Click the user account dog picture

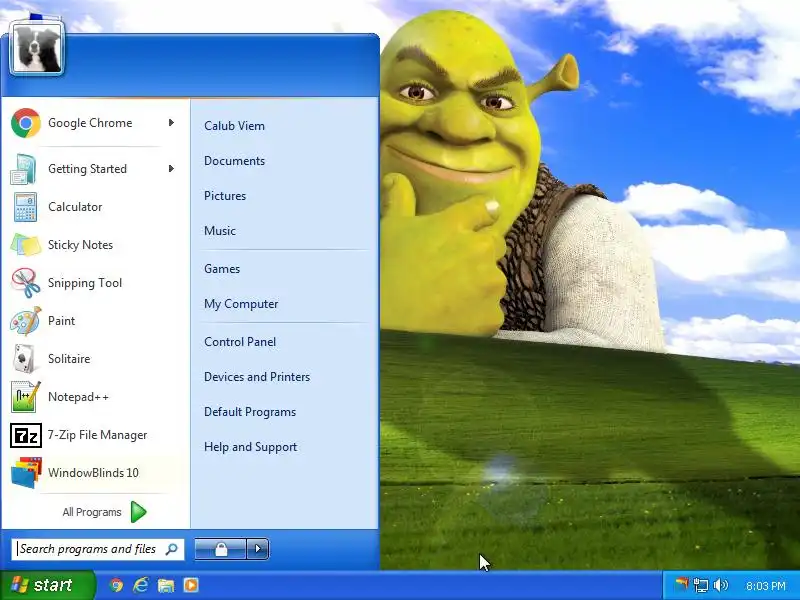tap(37, 49)
